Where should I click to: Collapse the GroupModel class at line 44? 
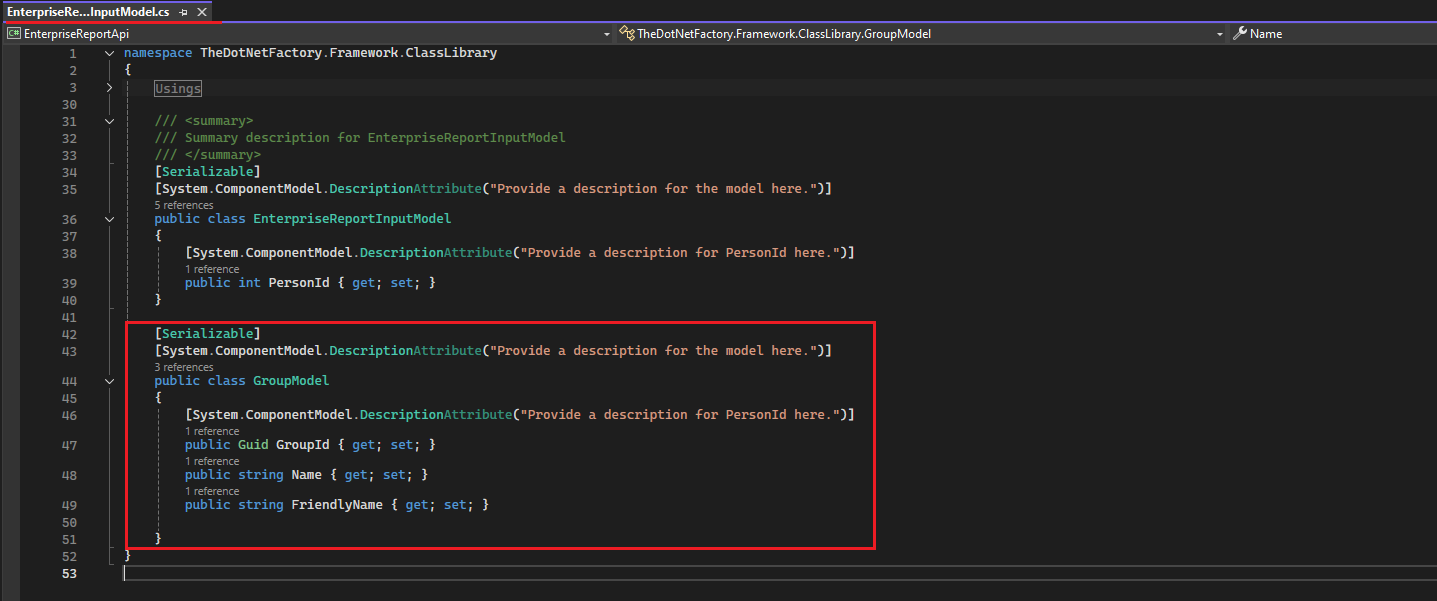[x=110, y=381]
